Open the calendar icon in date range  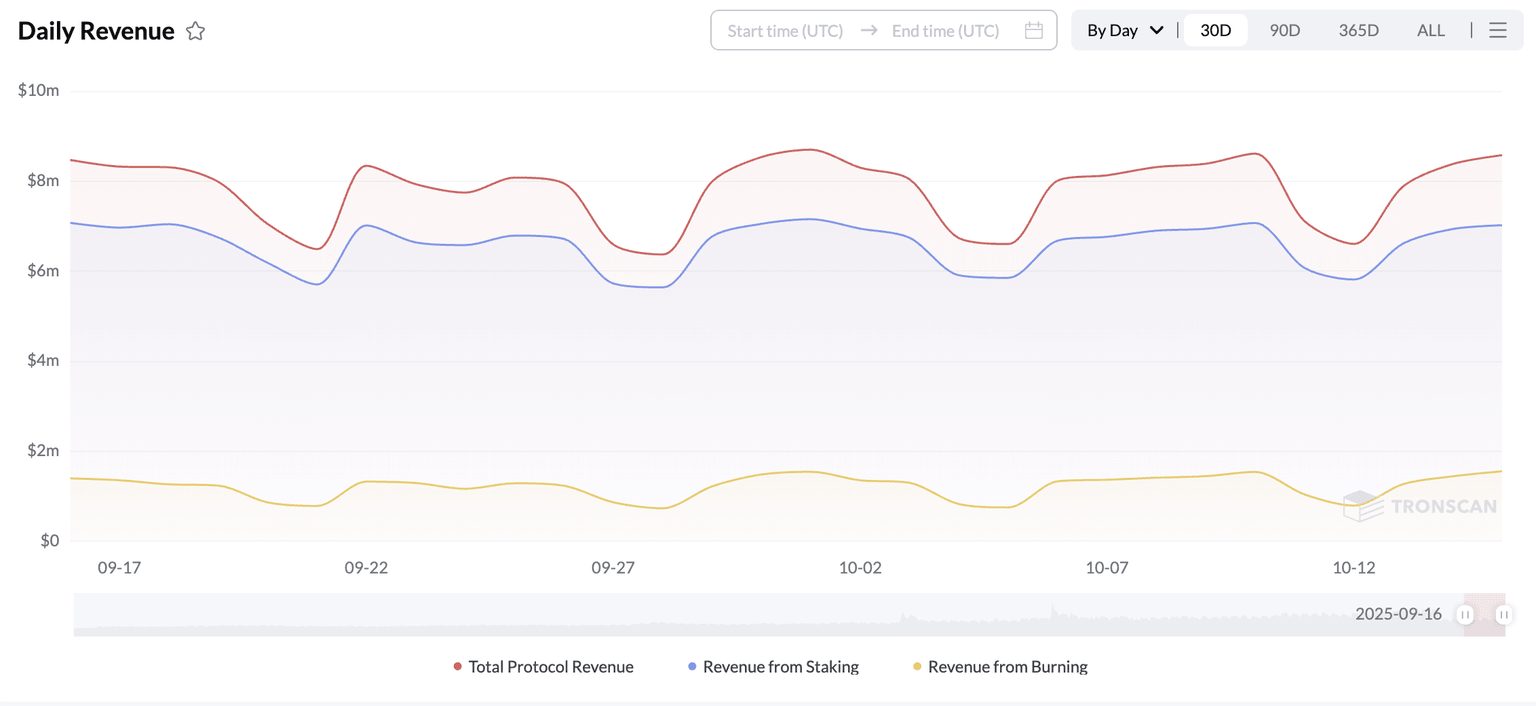(x=1034, y=30)
